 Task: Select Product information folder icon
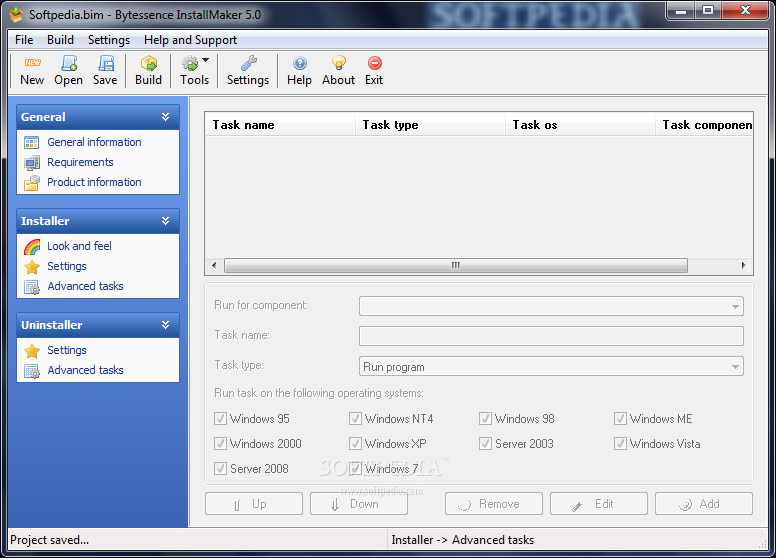(32, 183)
